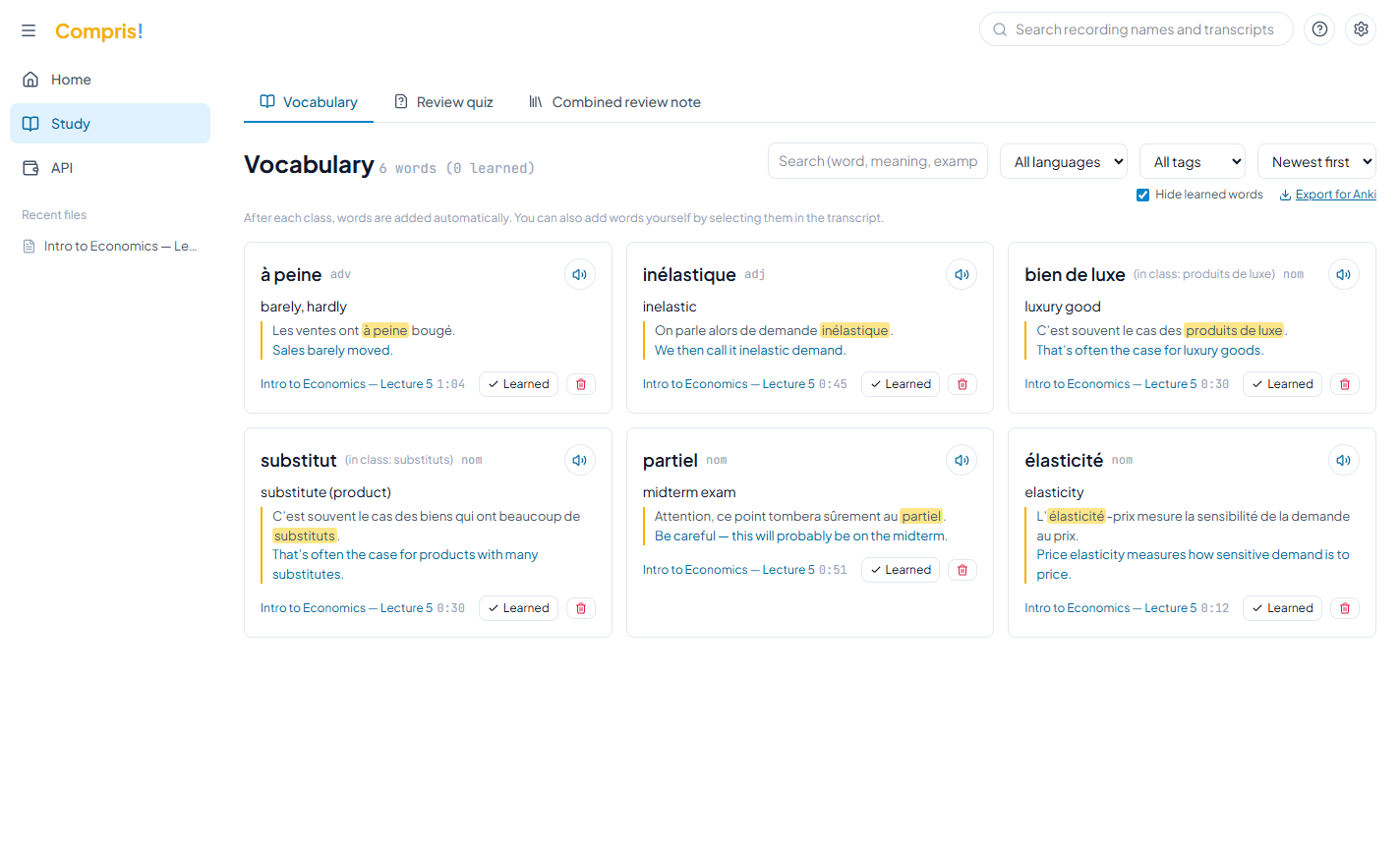Screen dimensions: 1400x846
Task: Mark "partiel" as Learned
Action: click(901, 570)
